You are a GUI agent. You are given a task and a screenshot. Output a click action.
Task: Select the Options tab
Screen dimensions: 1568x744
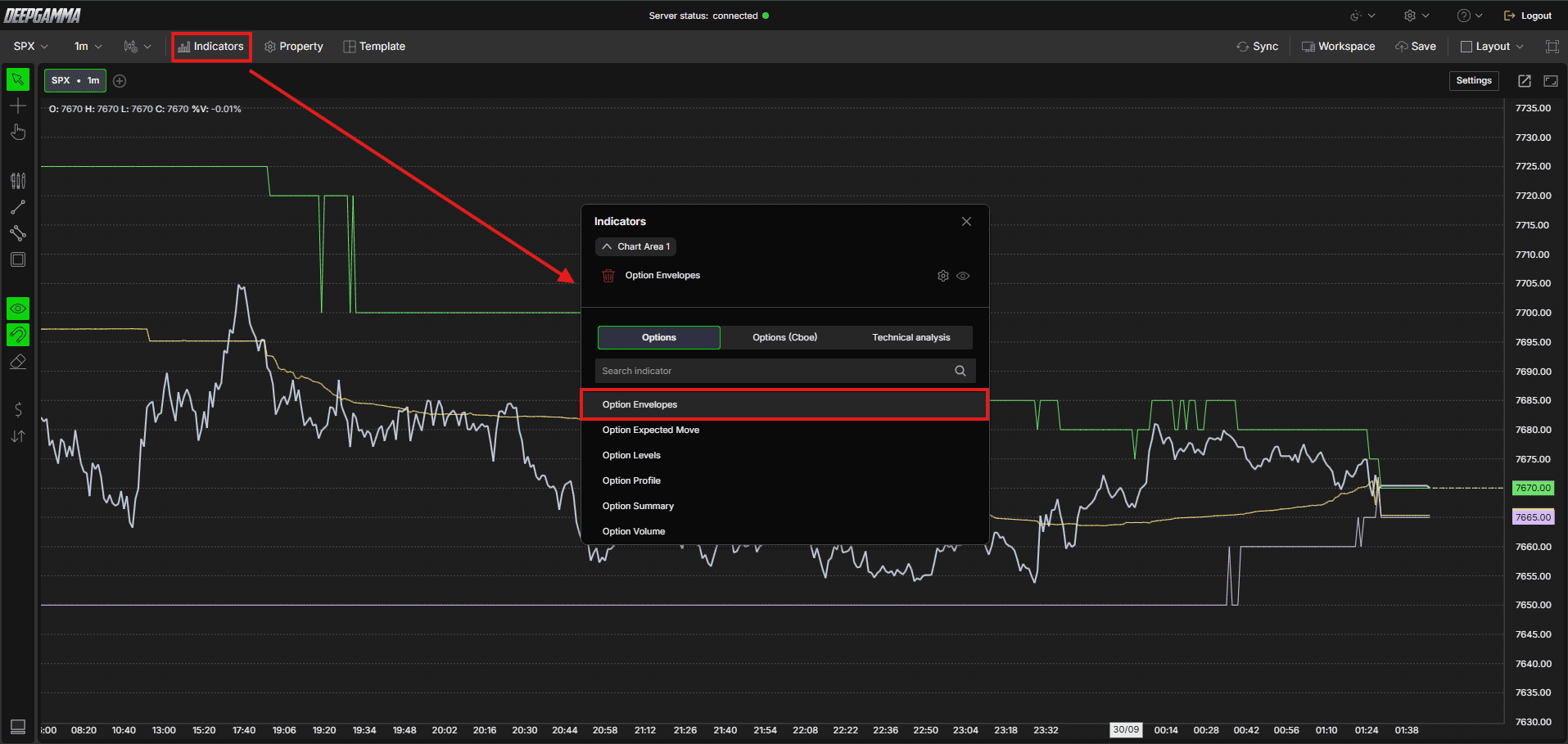(659, 337)
